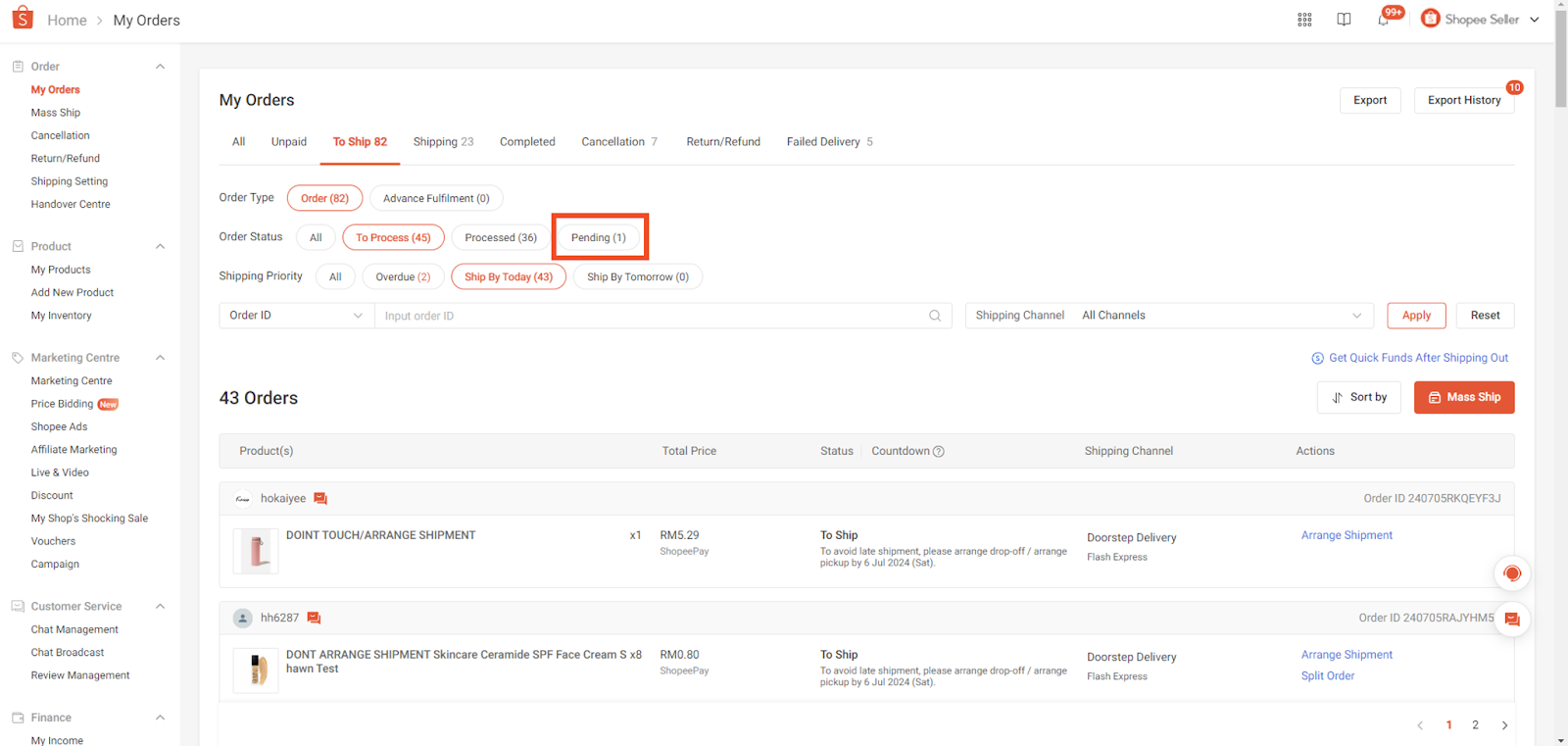Switch to the Failed Delivery tab
Viewport: 1568px width, 746px height.
pos(829,142)
